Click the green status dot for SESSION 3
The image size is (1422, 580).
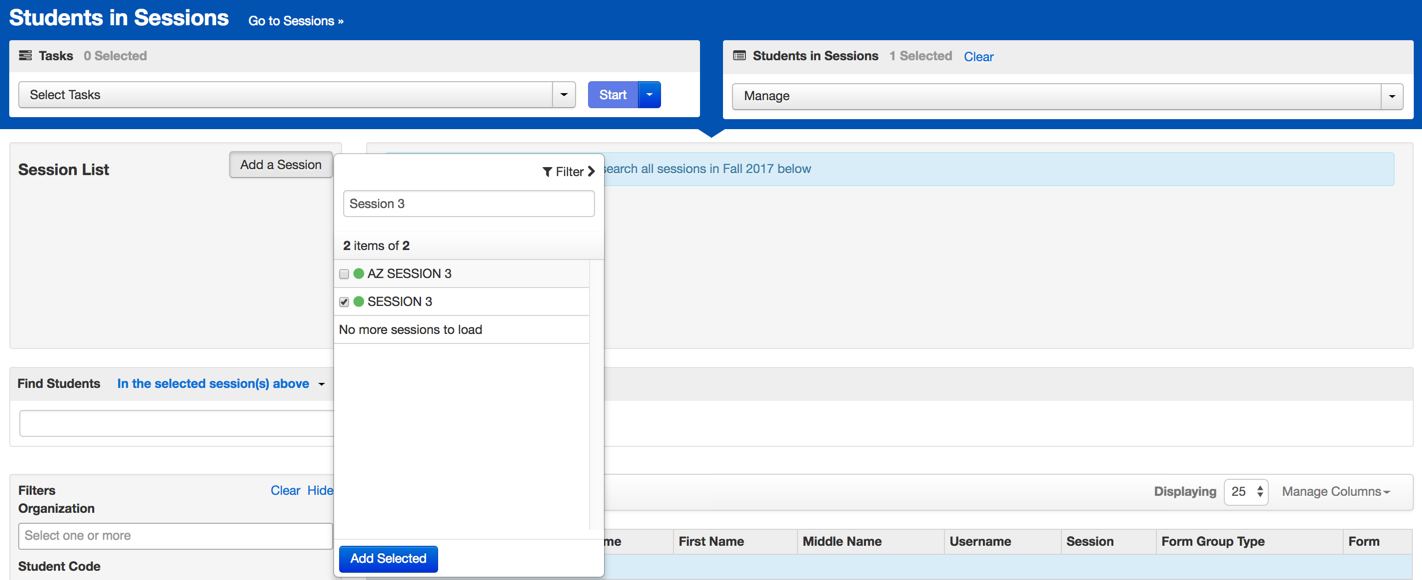tap(359, 302)
